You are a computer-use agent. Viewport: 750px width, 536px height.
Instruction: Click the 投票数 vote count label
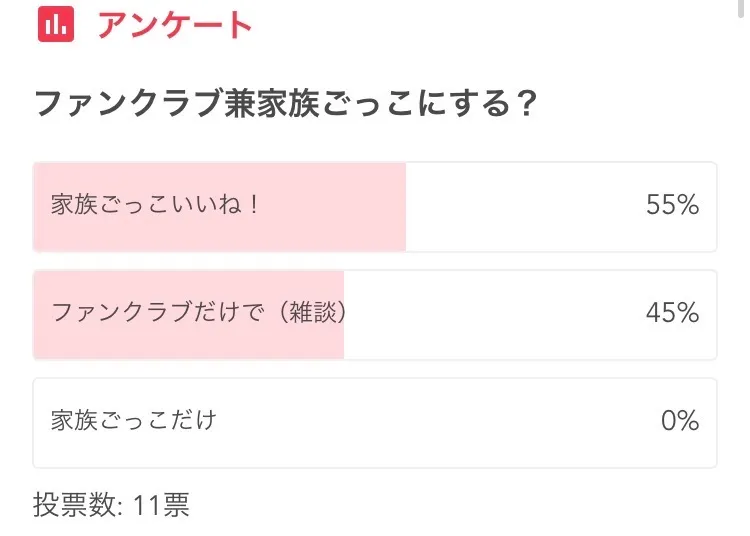pyautogui.click(x=77, y=505)
